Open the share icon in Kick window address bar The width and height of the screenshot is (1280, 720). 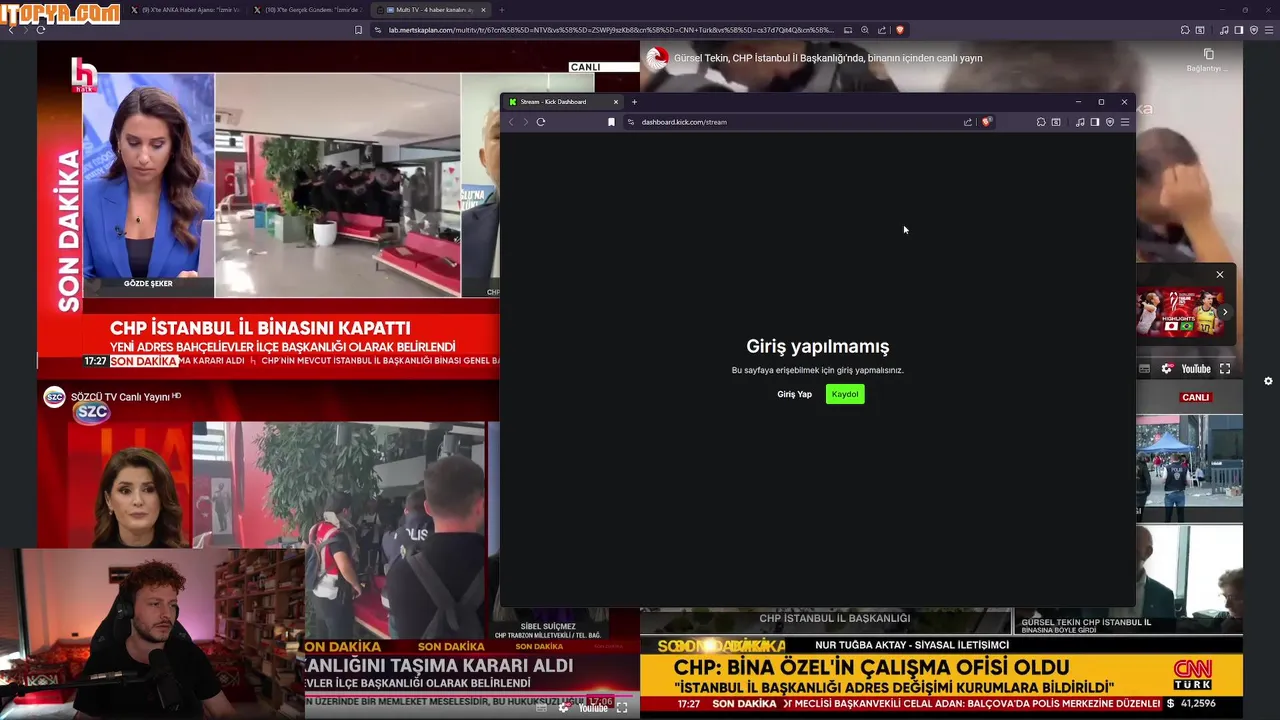click(x=967, y=122)
